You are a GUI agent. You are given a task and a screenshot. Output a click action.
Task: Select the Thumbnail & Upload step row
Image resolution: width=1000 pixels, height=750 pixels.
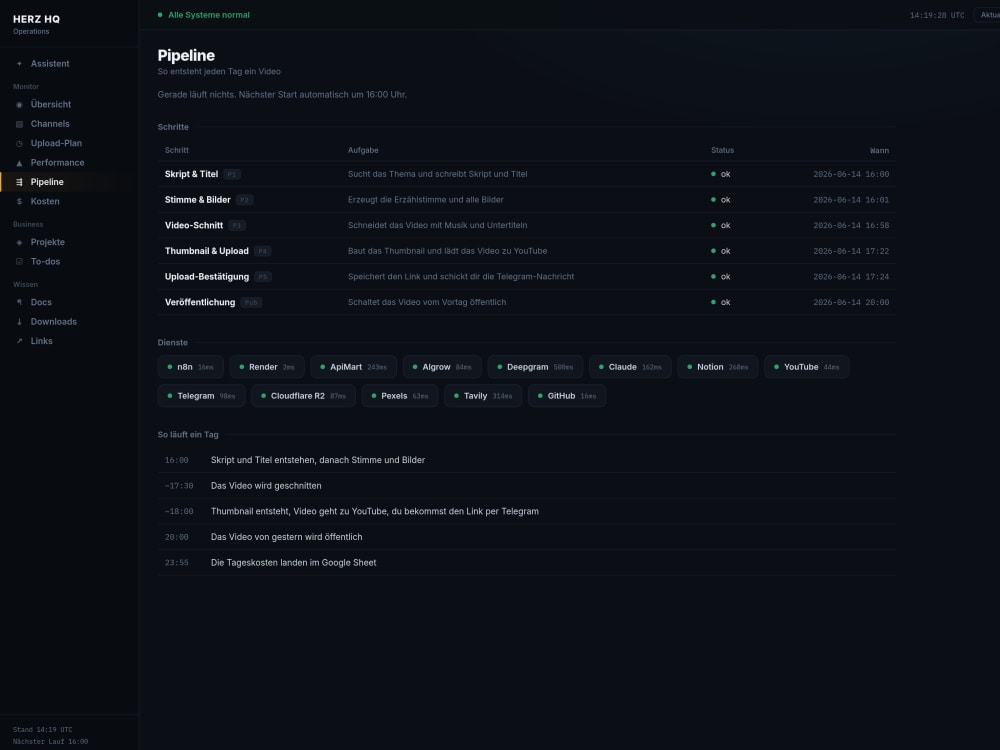click(x=526, y=251)
